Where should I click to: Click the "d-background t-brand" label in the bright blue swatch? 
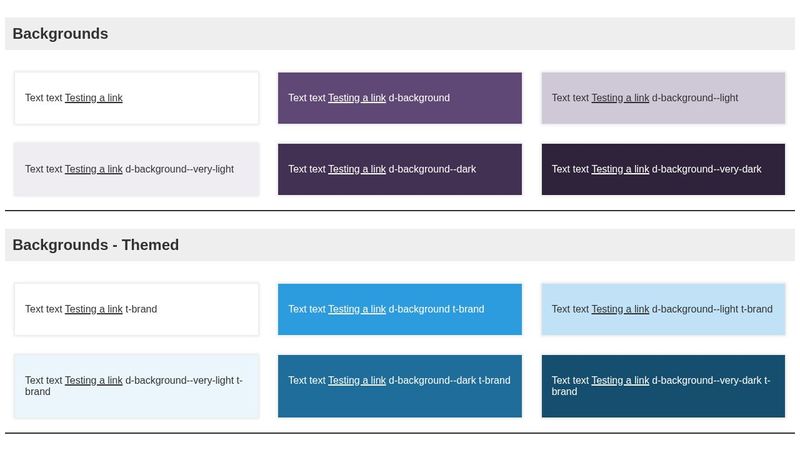437,309
